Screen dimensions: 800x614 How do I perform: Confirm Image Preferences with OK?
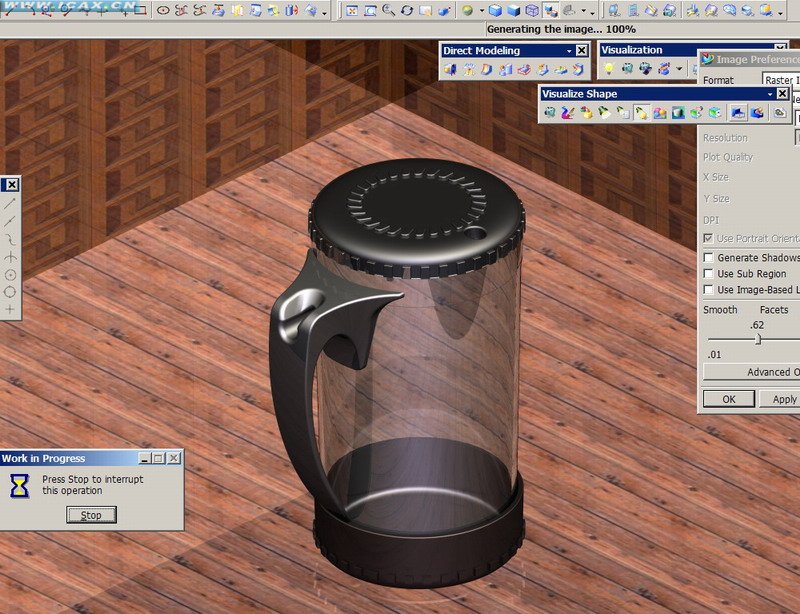coord(729,399)
